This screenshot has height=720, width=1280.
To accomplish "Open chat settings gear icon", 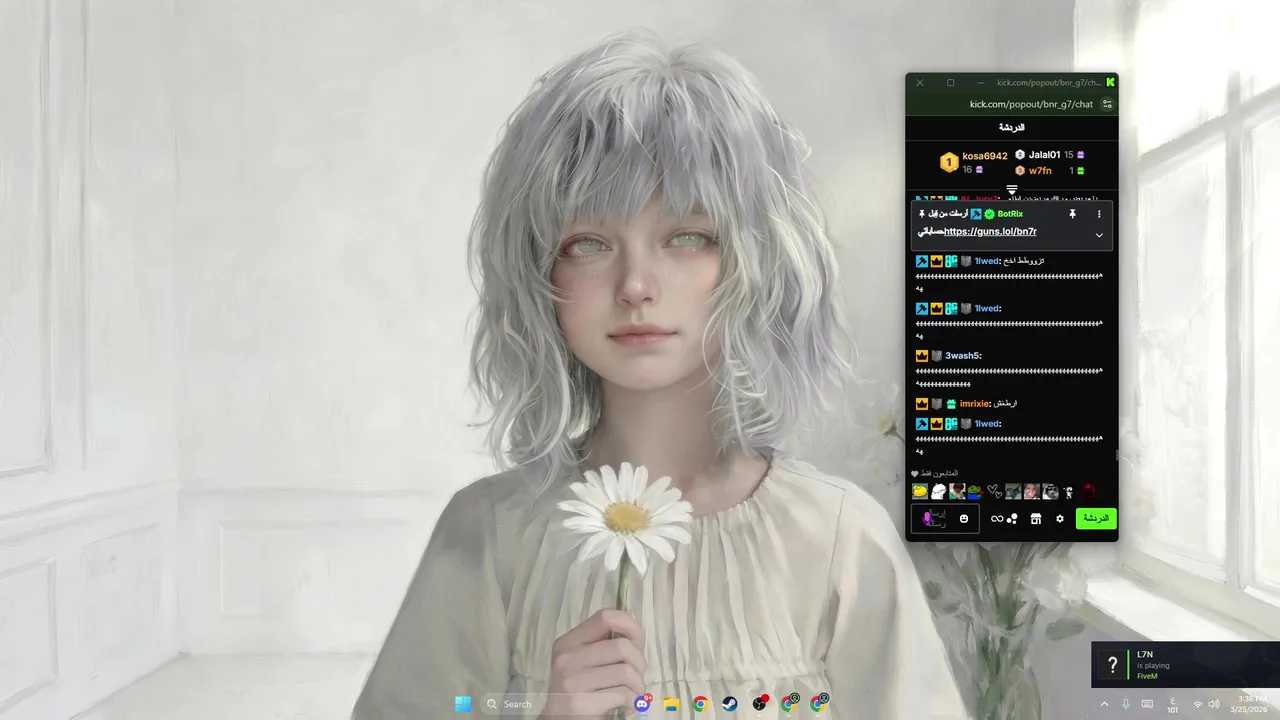I will [x=1060, y=519].
